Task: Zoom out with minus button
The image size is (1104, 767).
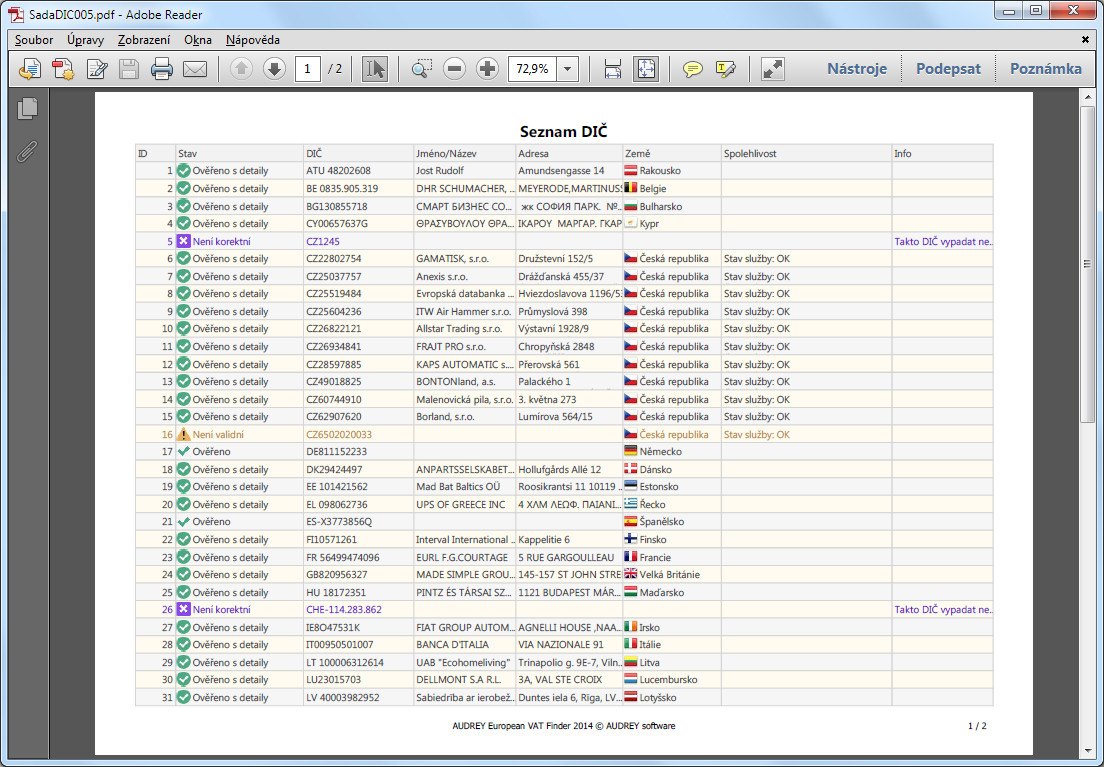Action: [455, 69]
